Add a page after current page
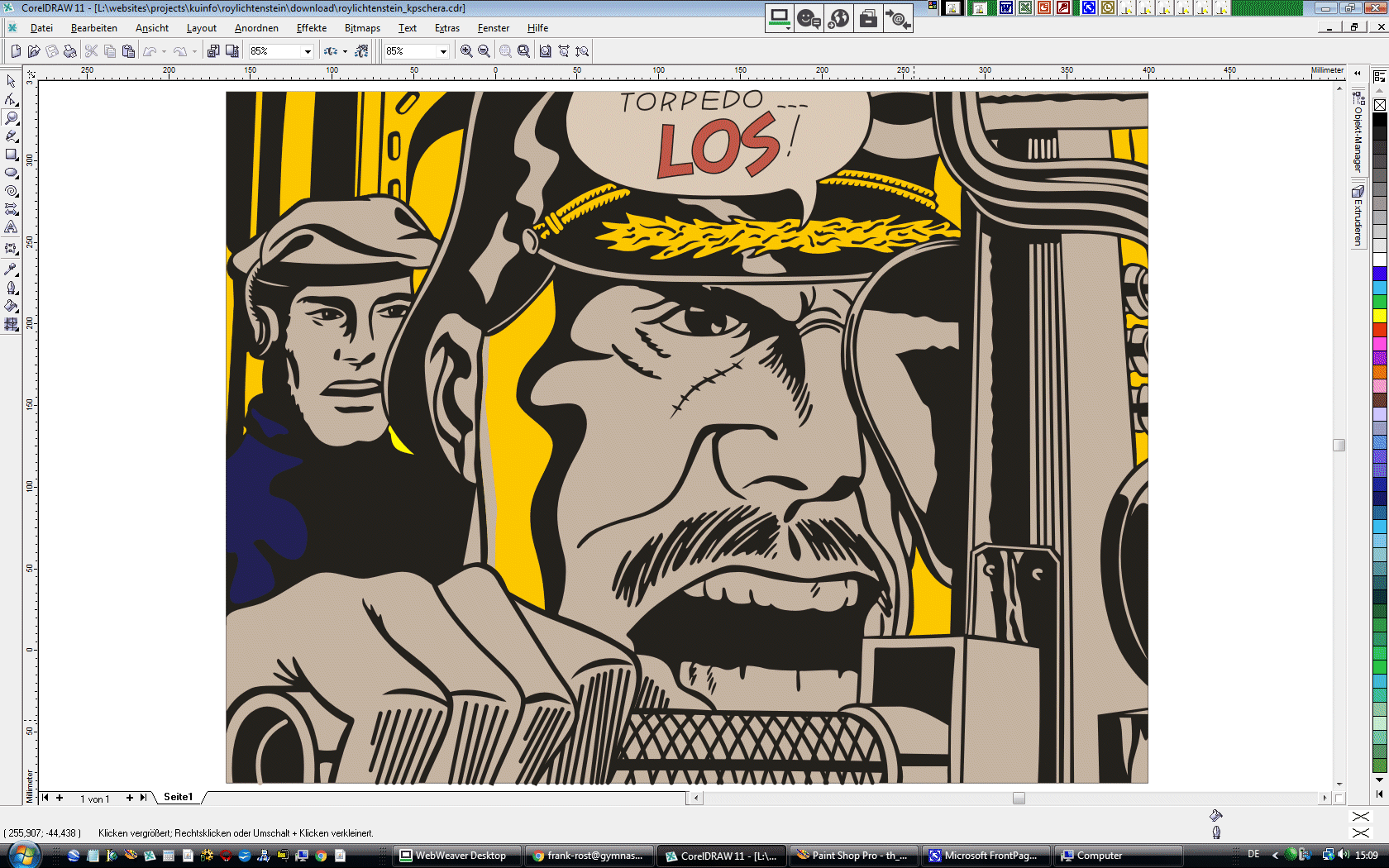 pos(129,798)
